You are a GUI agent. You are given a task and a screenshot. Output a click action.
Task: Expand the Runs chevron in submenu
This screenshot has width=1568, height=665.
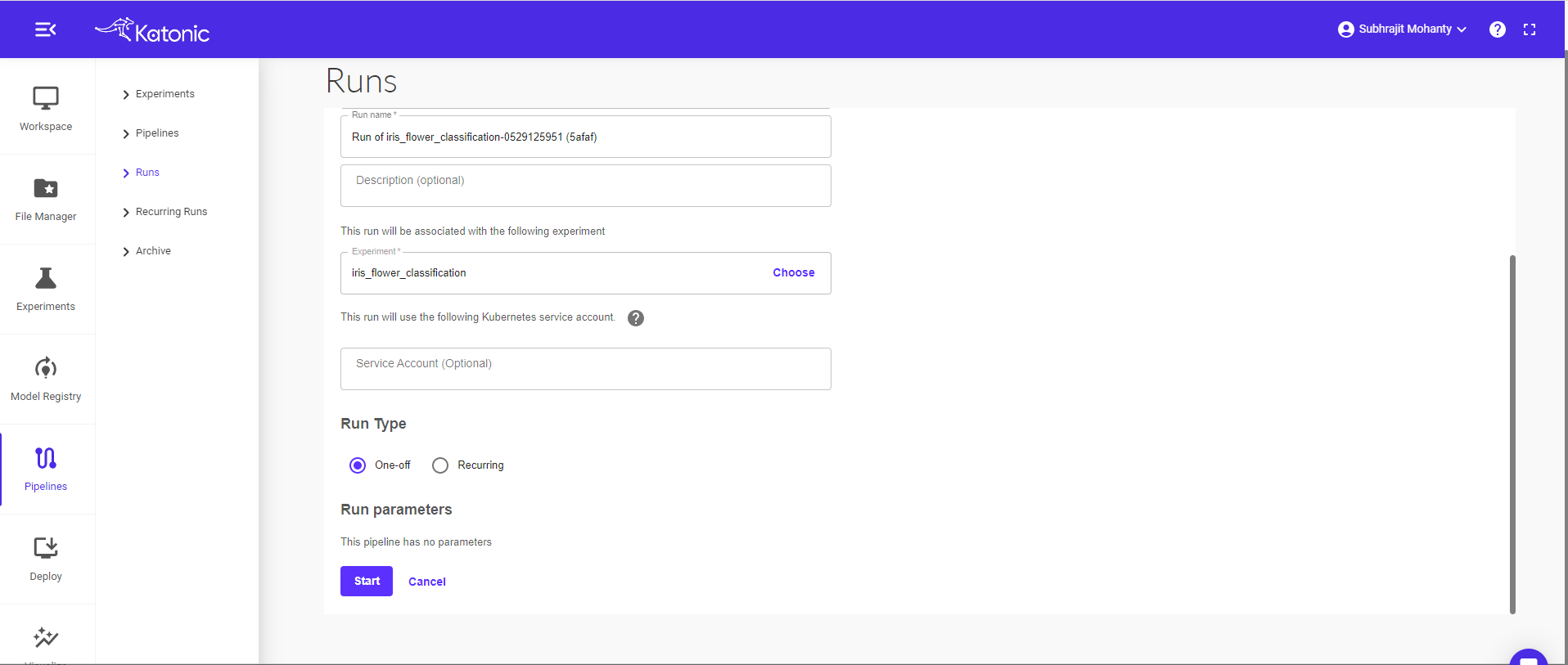tap(126, 173)
